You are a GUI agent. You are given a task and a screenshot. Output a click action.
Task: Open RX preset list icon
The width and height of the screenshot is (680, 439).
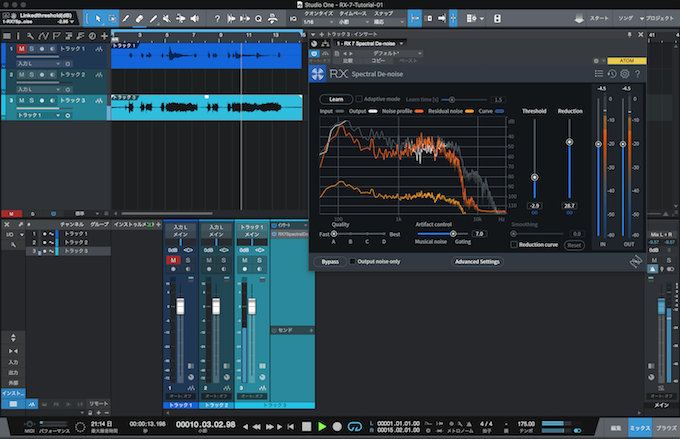coord(598,74)
